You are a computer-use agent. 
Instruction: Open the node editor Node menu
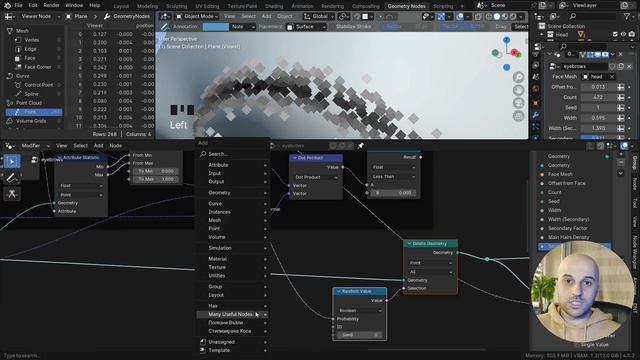click(x=116, y=146)
